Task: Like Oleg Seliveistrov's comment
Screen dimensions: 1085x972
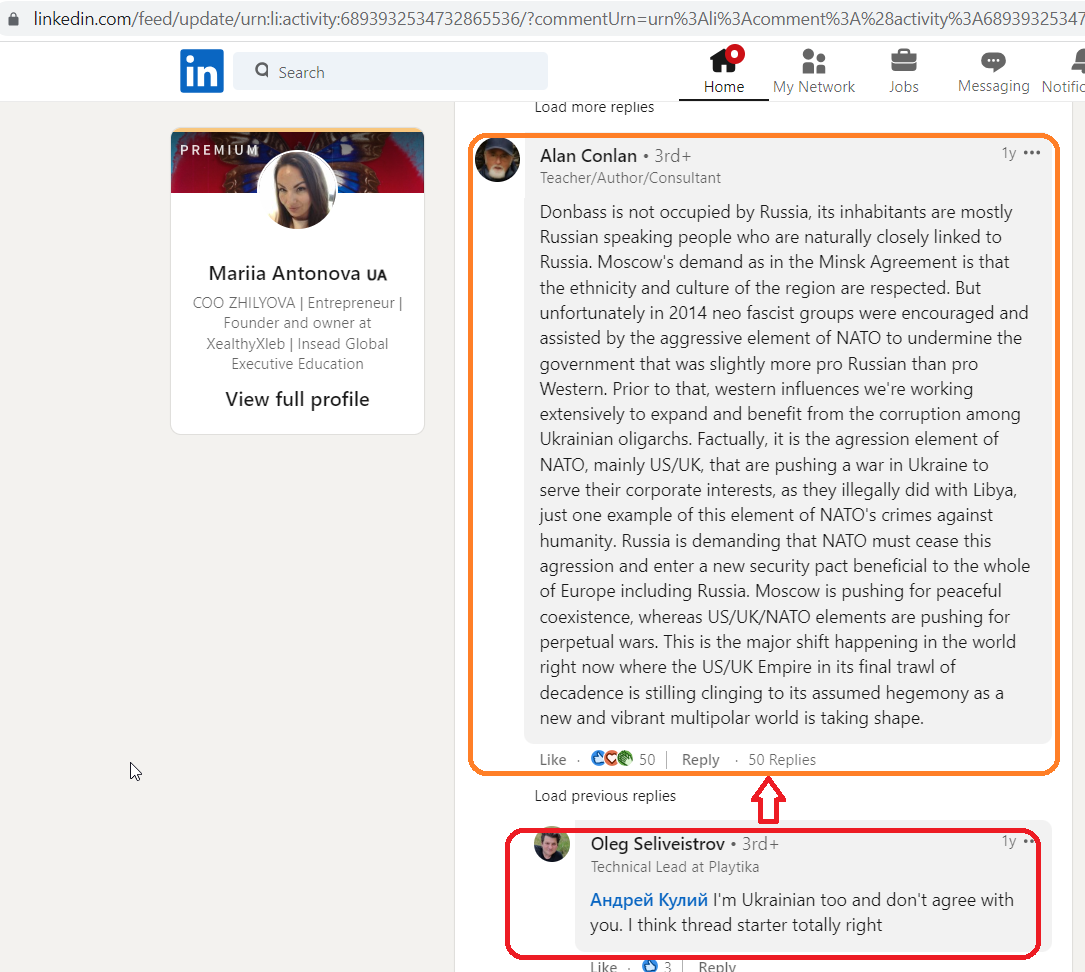Action: pyautogui.click(x=603, y=966)
